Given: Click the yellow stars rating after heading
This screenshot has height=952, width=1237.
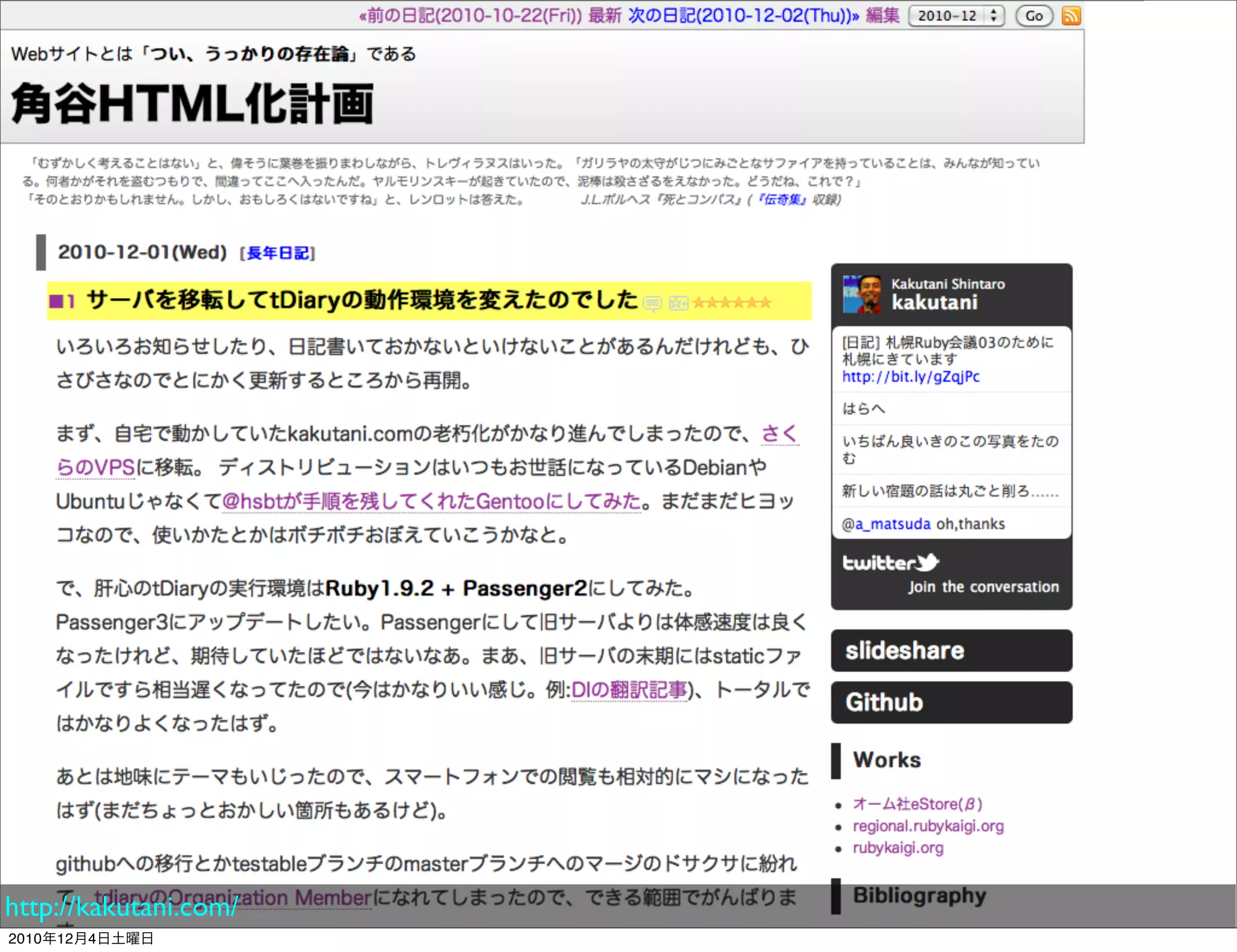Looking at the screenshot, I should (731, 302).
